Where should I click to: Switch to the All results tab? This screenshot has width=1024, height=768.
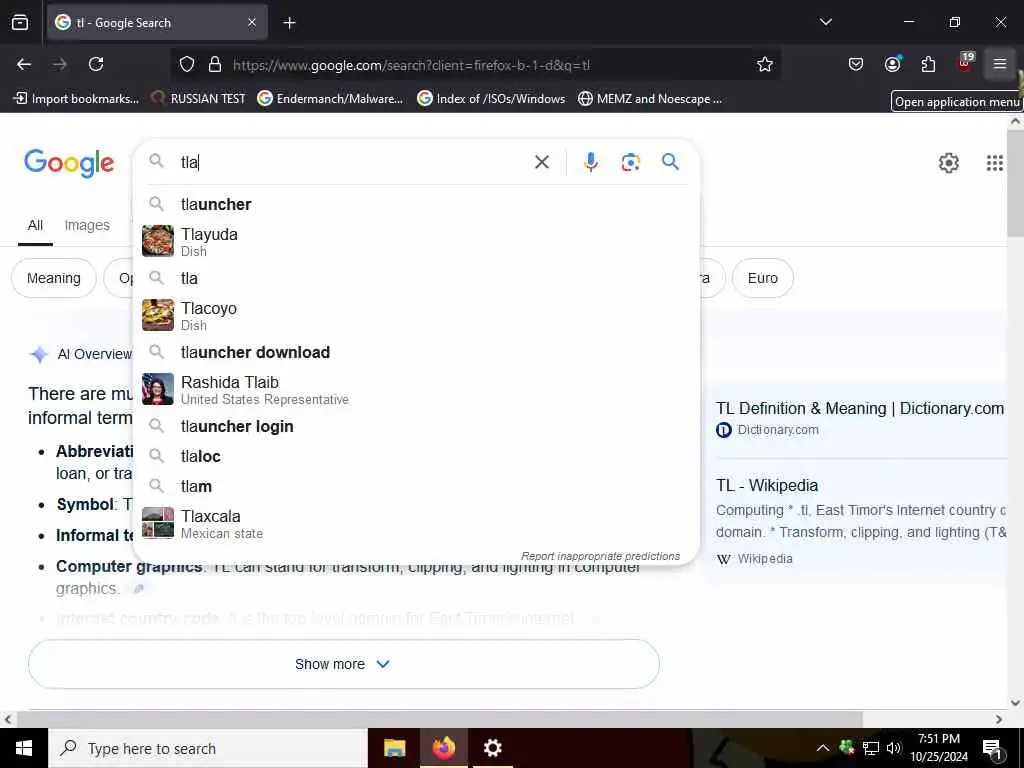[35, 225]
